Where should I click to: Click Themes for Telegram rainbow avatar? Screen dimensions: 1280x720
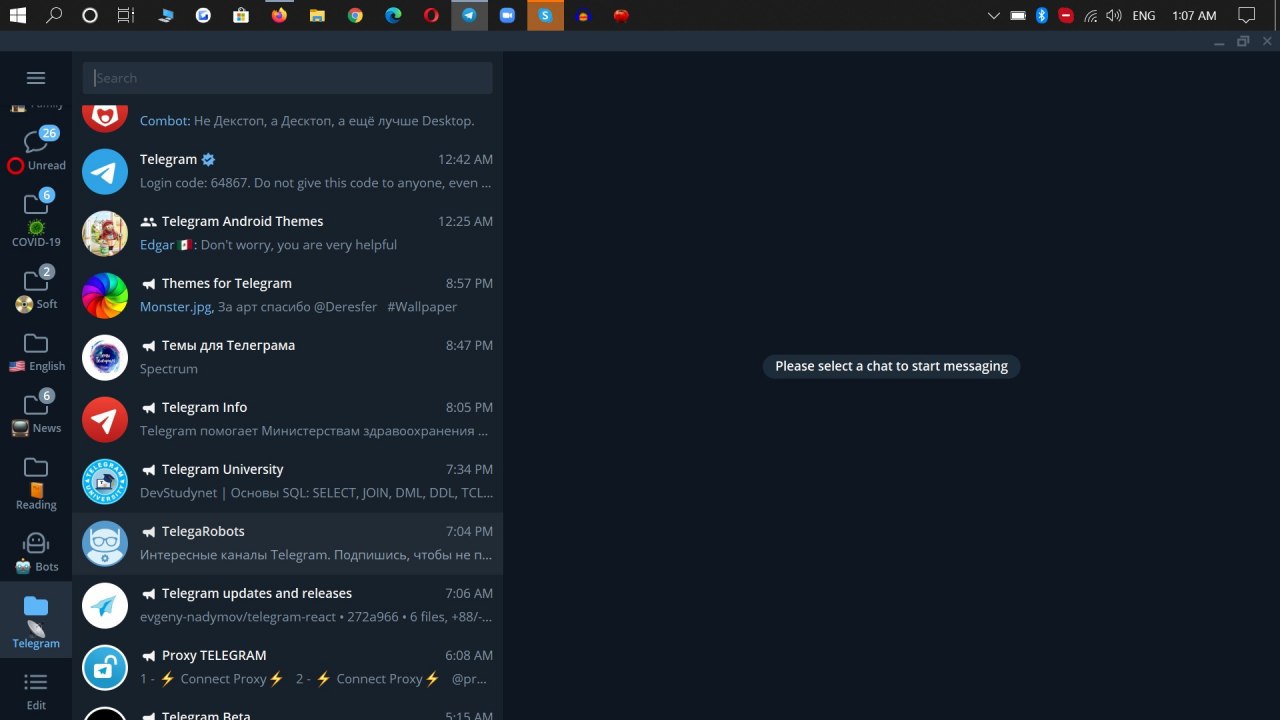click(105, 295)
